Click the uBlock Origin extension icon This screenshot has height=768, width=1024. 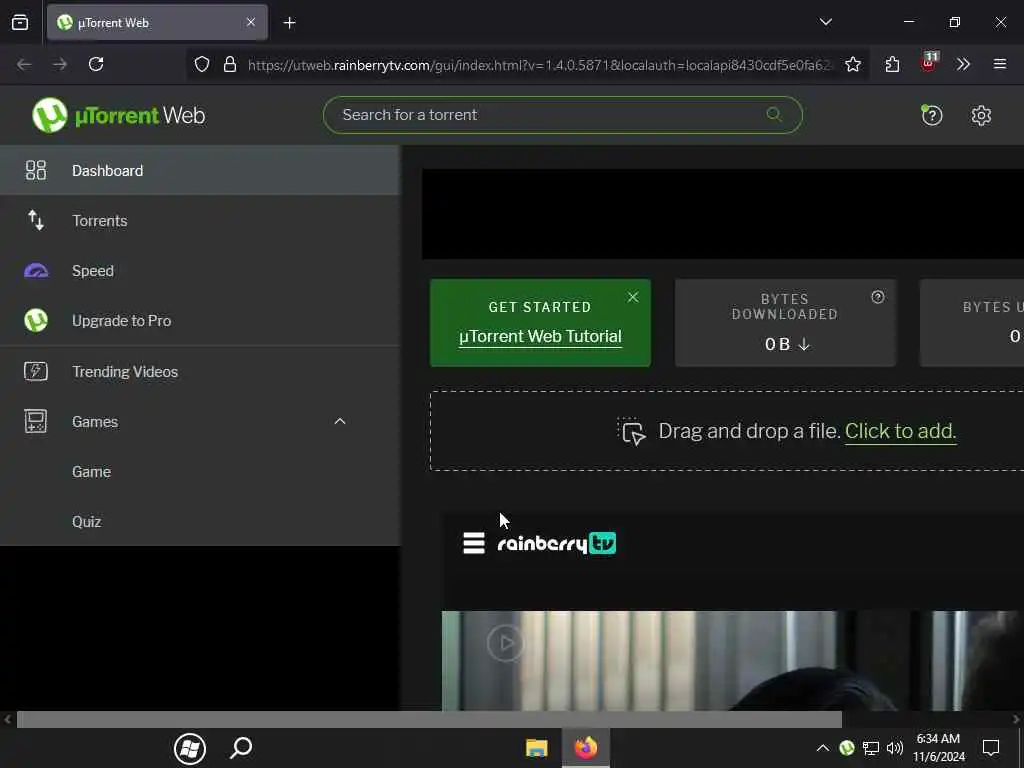[x=928, y=63]
